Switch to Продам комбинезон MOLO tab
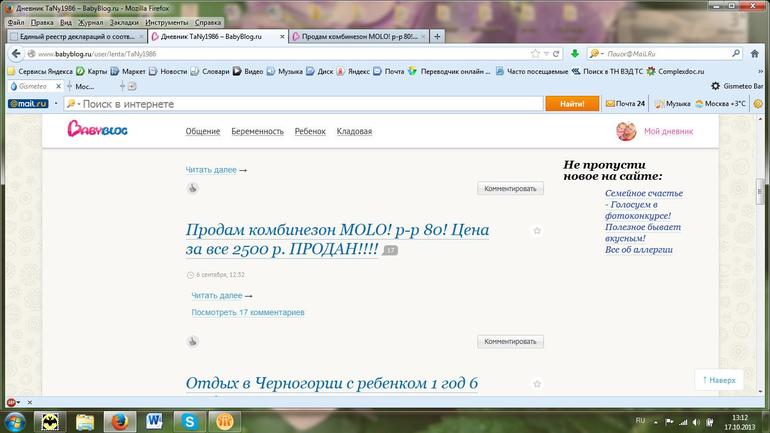This screenshot has width=770, height=433. click(x=359, y=36)
